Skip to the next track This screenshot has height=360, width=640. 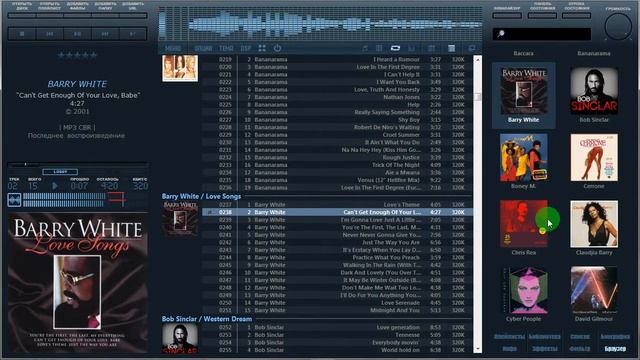[105, 34]
